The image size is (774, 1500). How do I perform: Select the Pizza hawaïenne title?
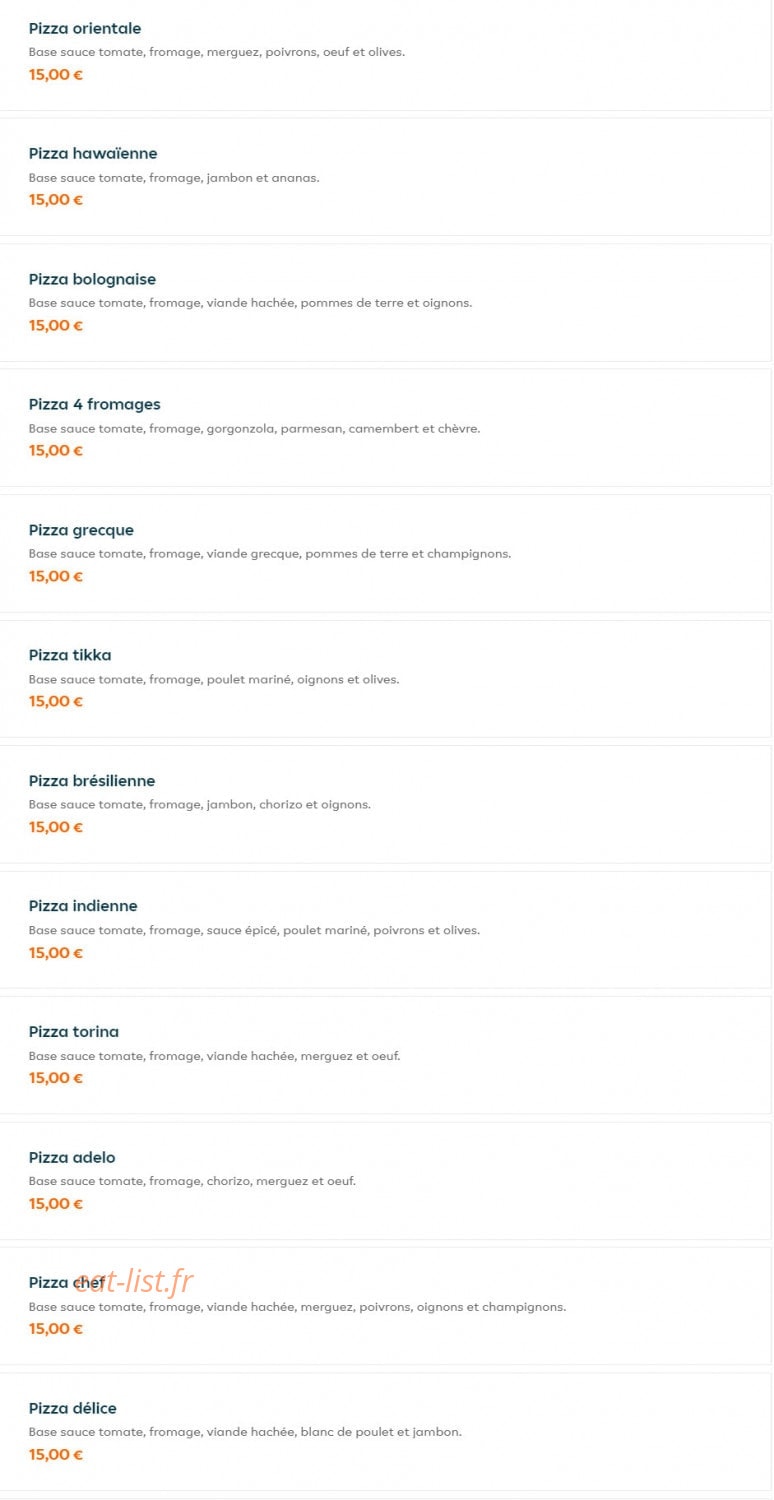[x=93, y=154]
